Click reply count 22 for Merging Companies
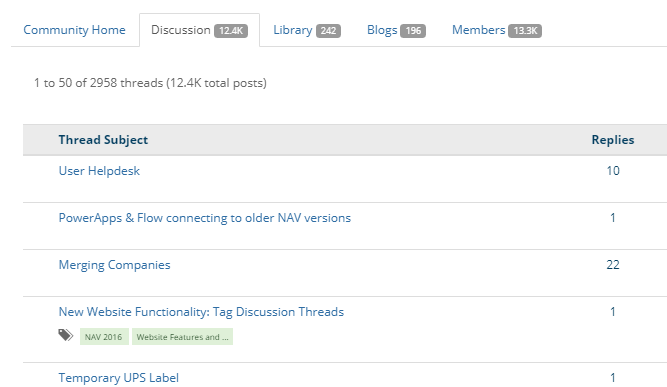 tap(613, 265)
